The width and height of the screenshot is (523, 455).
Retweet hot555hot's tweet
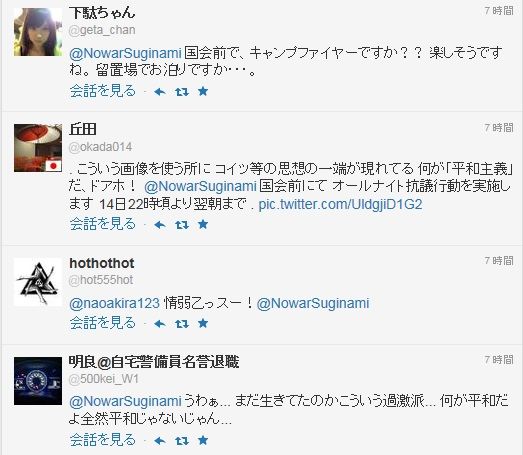click(182, 324)
